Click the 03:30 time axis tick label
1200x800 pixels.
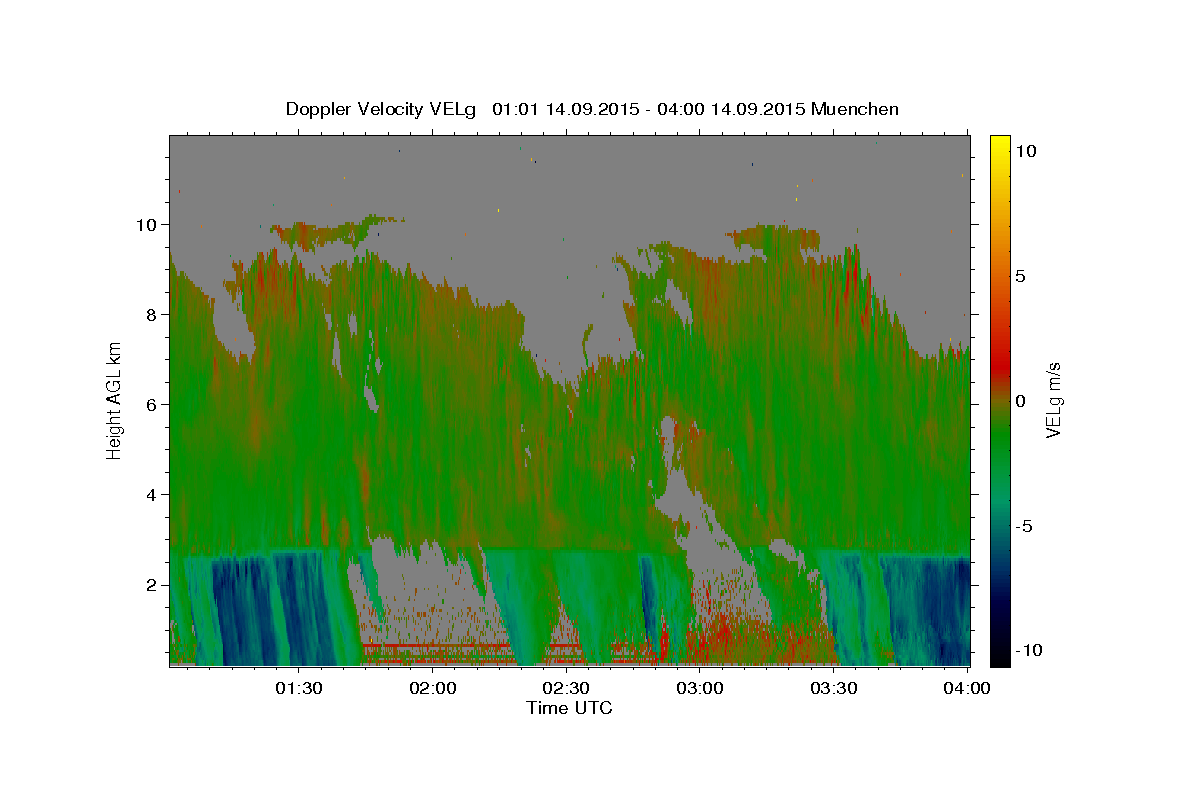(834, 688)
